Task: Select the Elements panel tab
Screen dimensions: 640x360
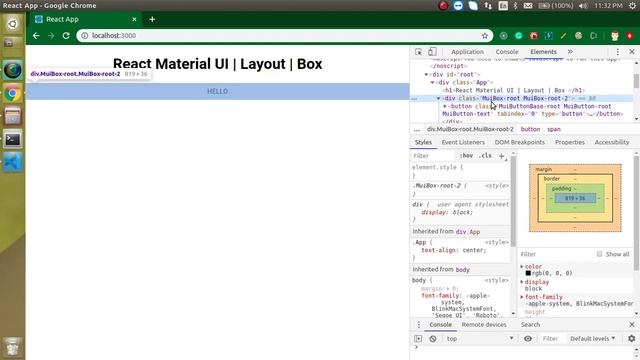Action: 543,52
